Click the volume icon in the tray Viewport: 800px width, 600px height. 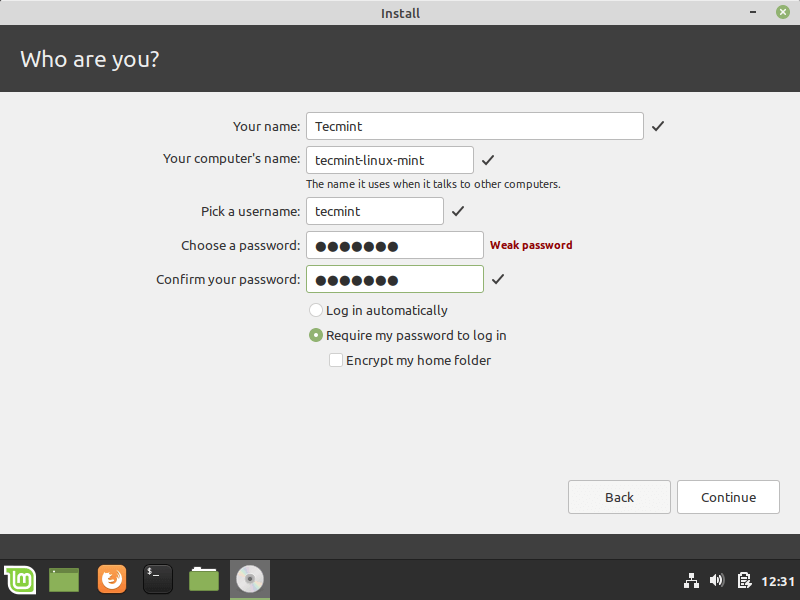[717, 579]
